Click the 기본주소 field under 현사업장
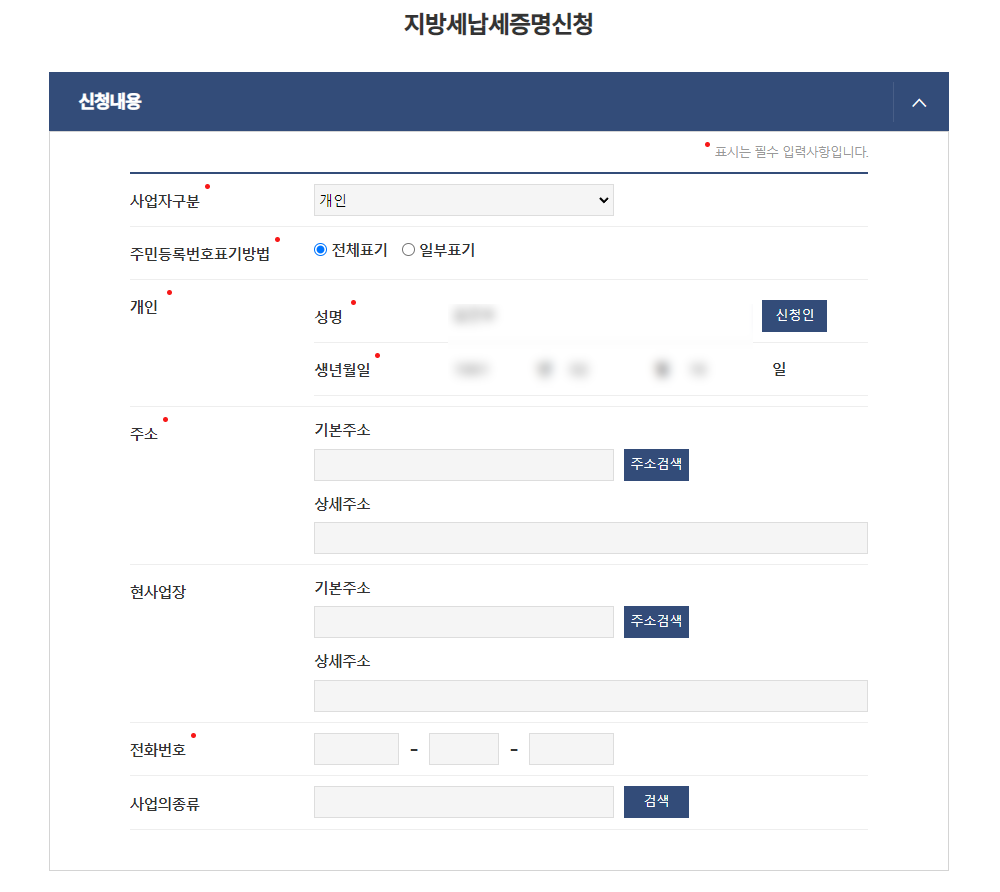Image resolution: width=1000 pixels, height=892 pixels. [463, 621]
